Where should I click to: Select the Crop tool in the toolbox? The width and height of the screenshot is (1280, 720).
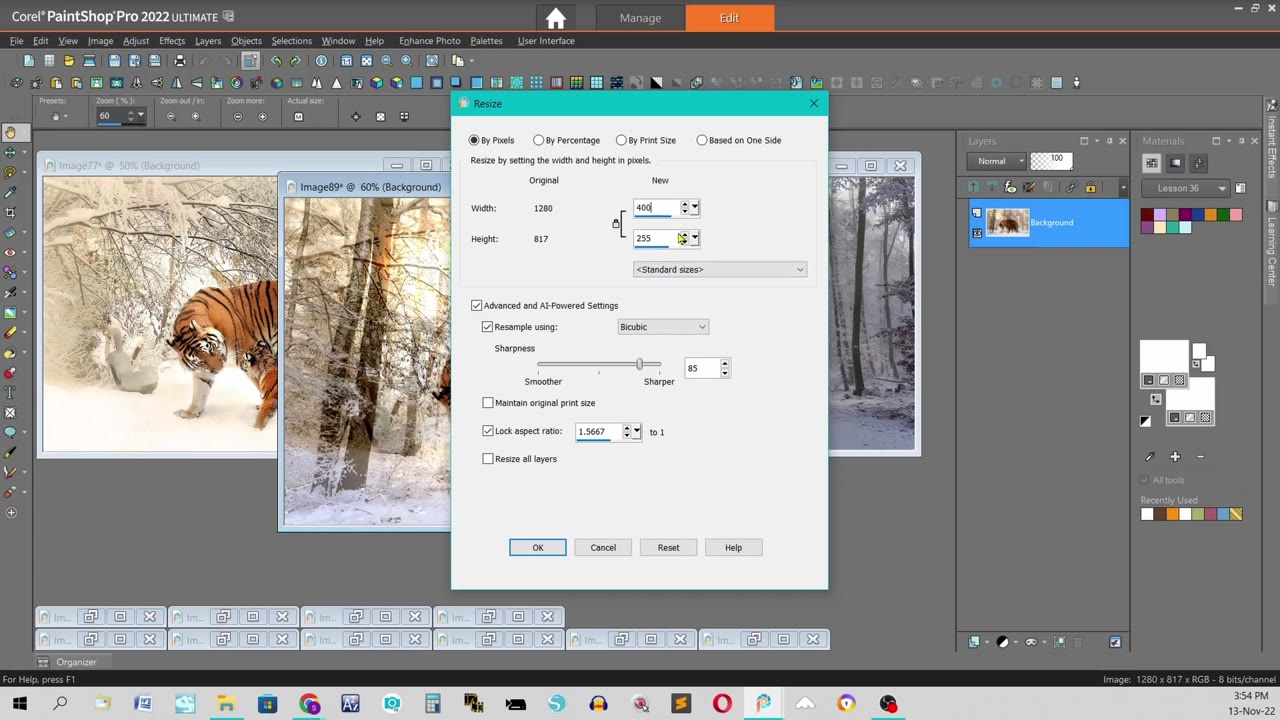point(10,212)
